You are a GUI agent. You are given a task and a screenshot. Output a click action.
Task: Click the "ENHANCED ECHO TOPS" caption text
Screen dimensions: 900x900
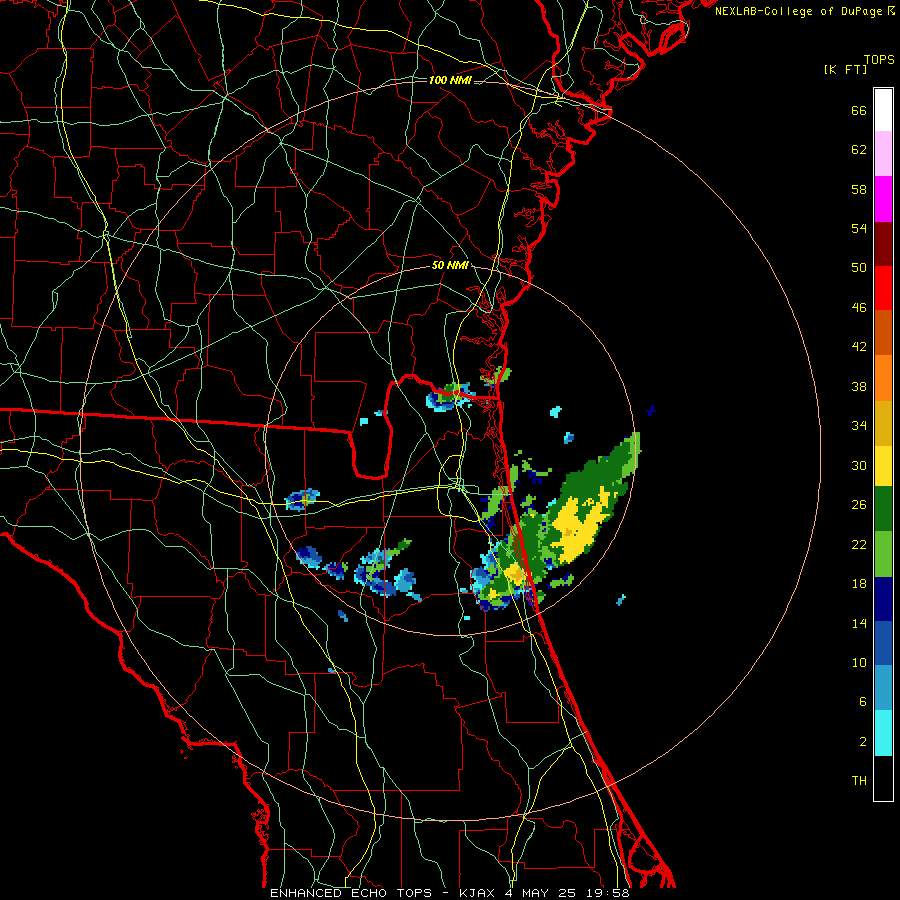point(351,893)
